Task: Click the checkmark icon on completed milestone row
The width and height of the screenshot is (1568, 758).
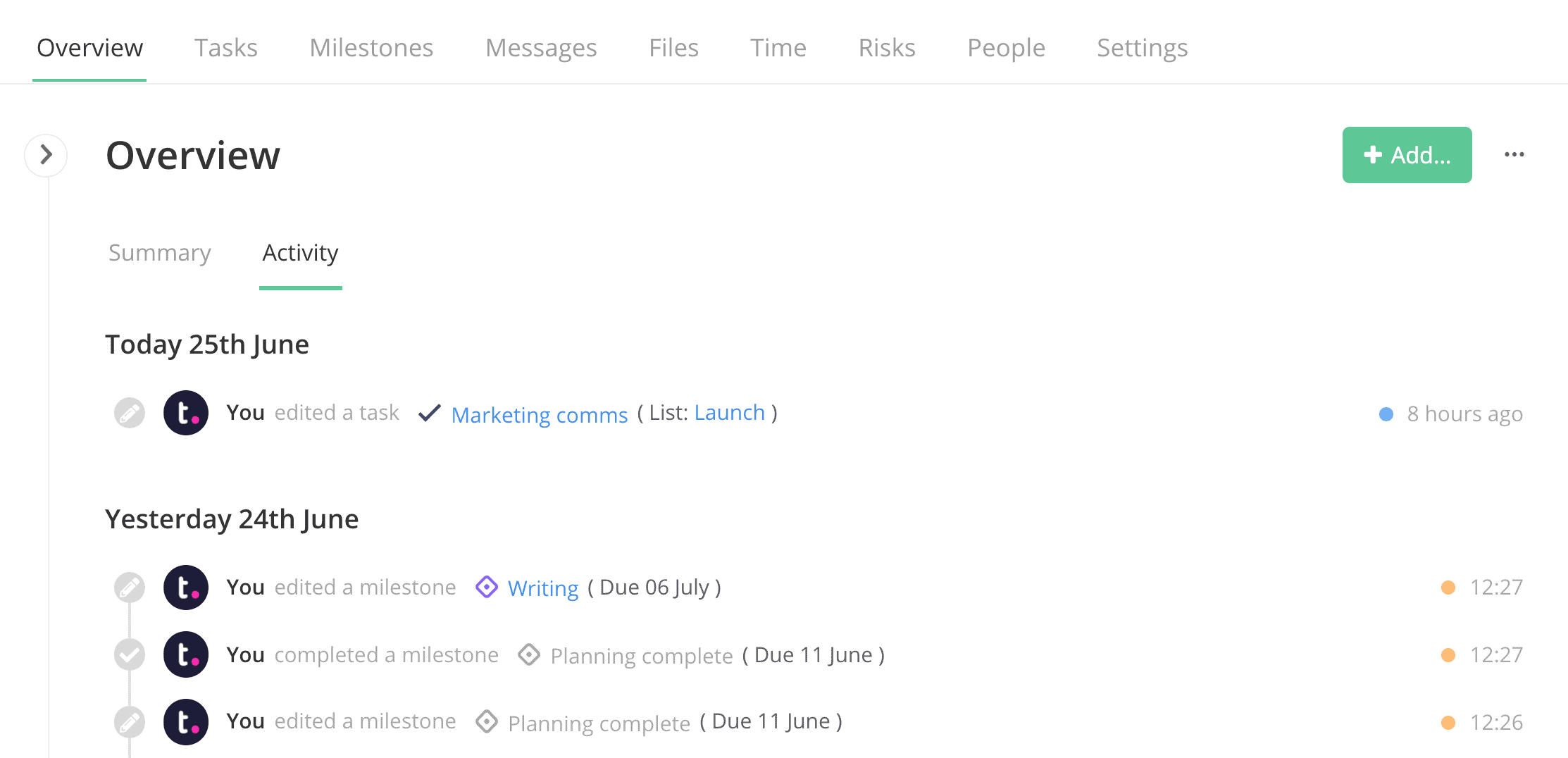Action: [130, 655]
